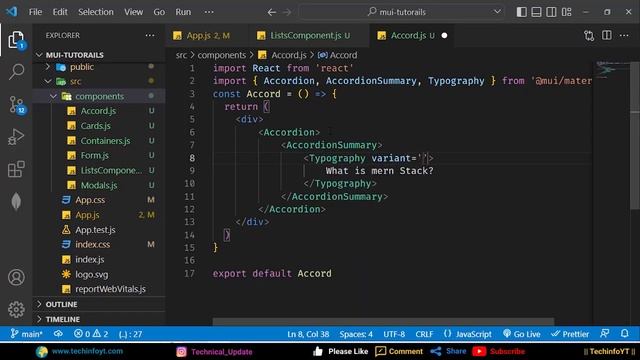Open Changes compare icon in editor toolbar
This screenshot has height=360, width=640.
tap(589, 36)
